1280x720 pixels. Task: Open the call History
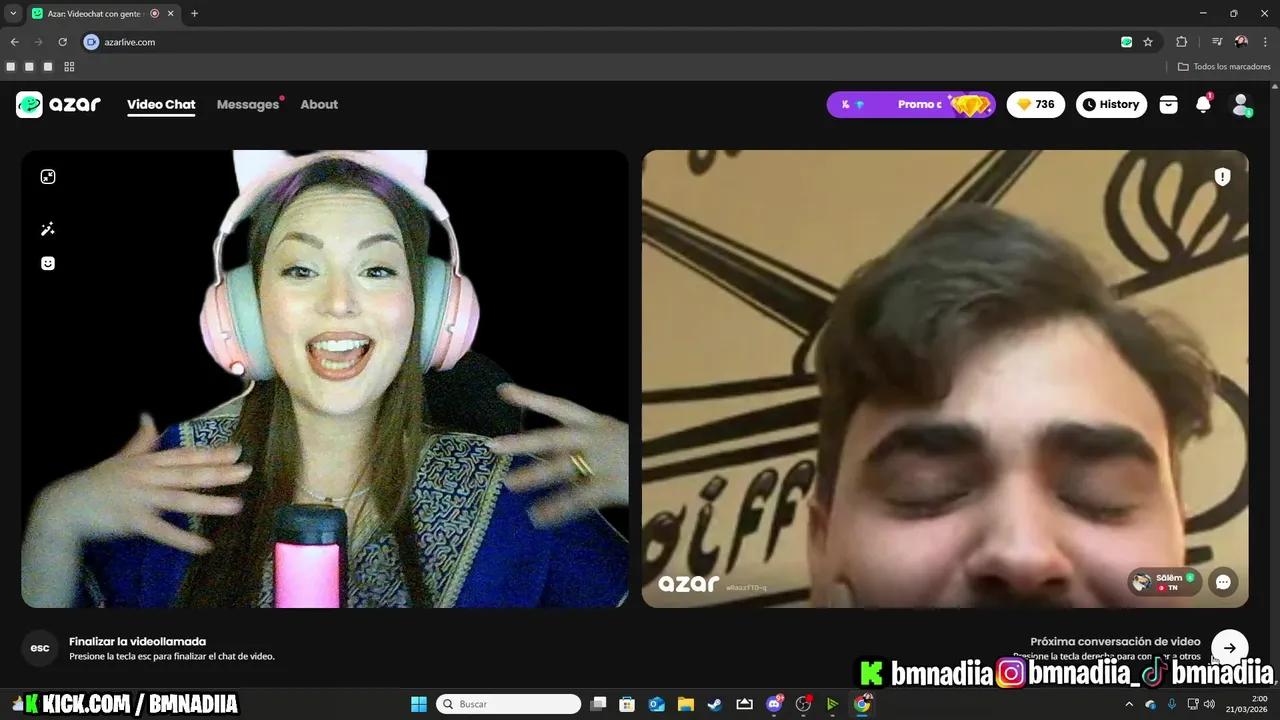click(x=1111, y=104)
